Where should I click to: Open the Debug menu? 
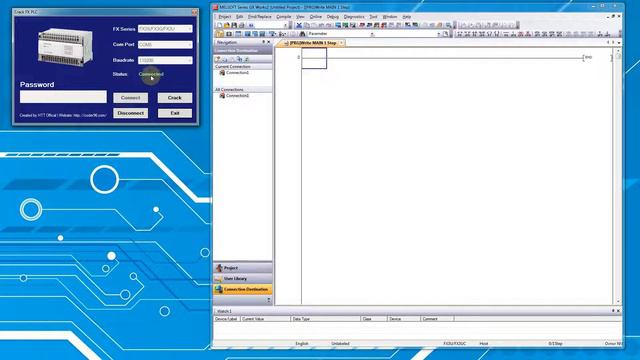[x=333, y=17]
